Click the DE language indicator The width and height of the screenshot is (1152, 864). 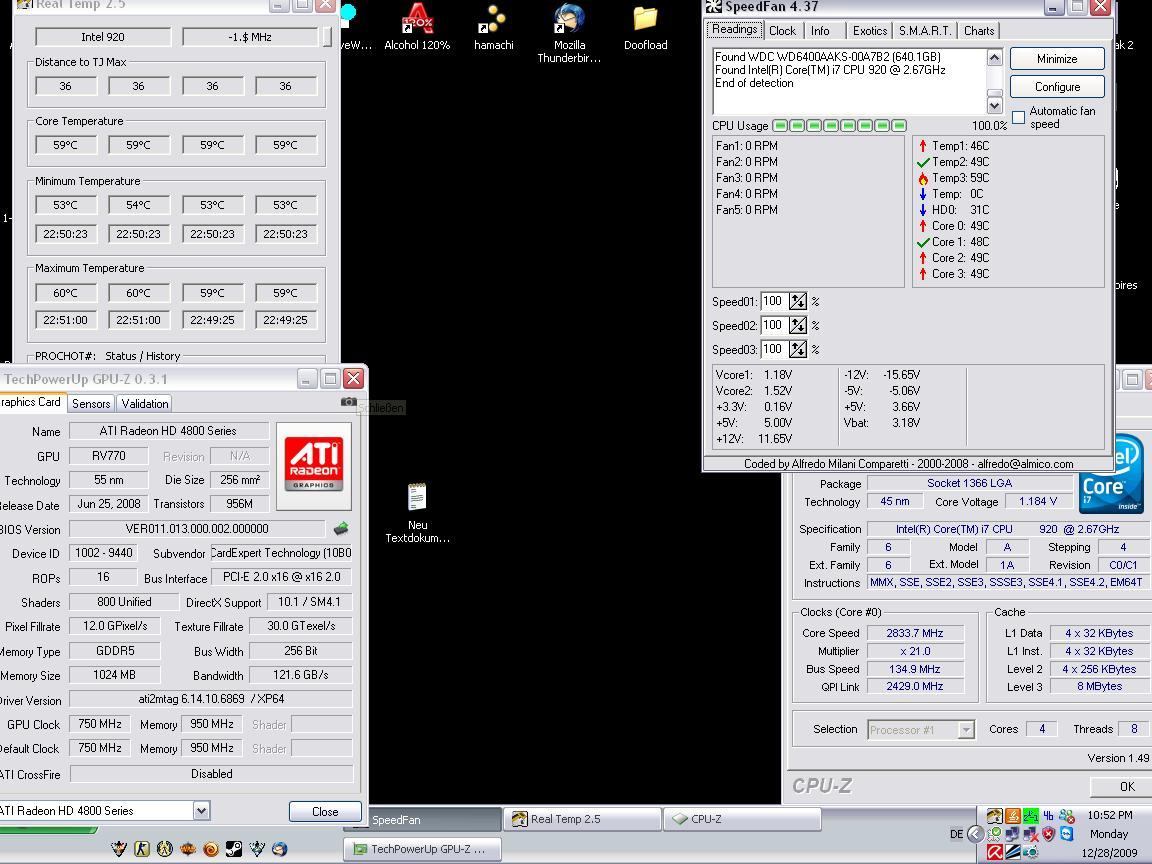[x=956, y=834]
